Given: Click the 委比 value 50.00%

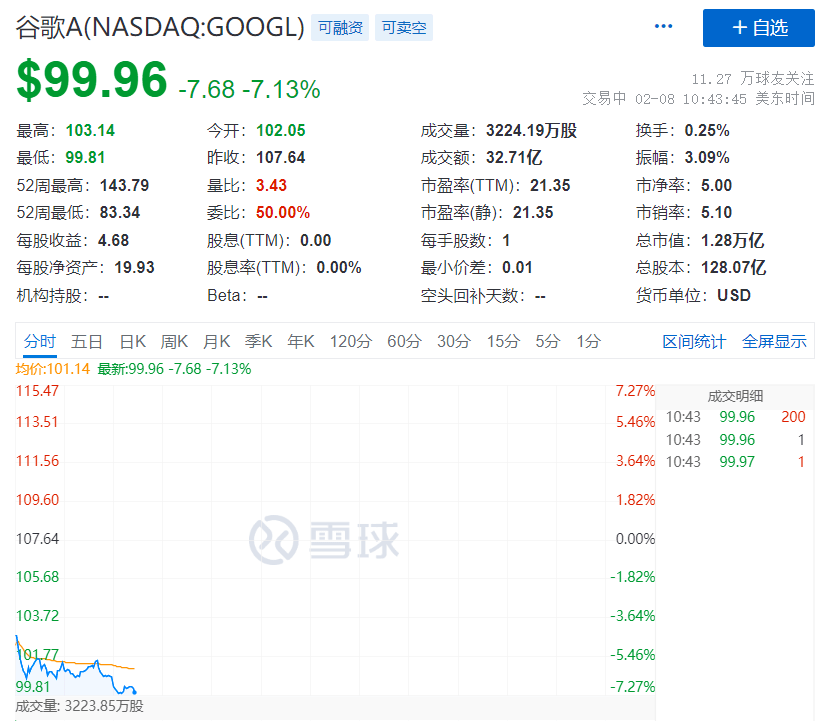Looking at the screenshot, I should click(283, 213).
